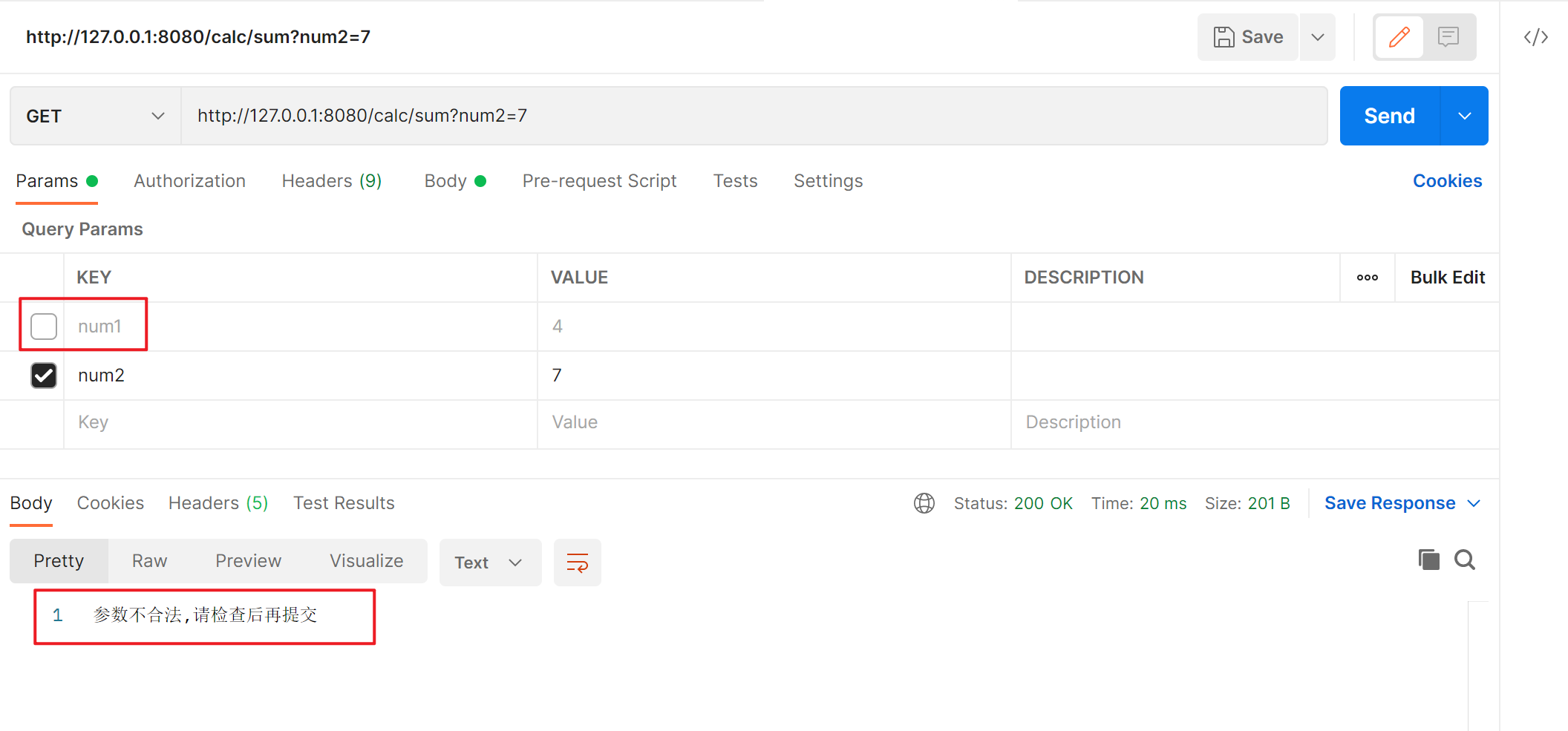Open the response Headers (5) tab

[218, 503]
